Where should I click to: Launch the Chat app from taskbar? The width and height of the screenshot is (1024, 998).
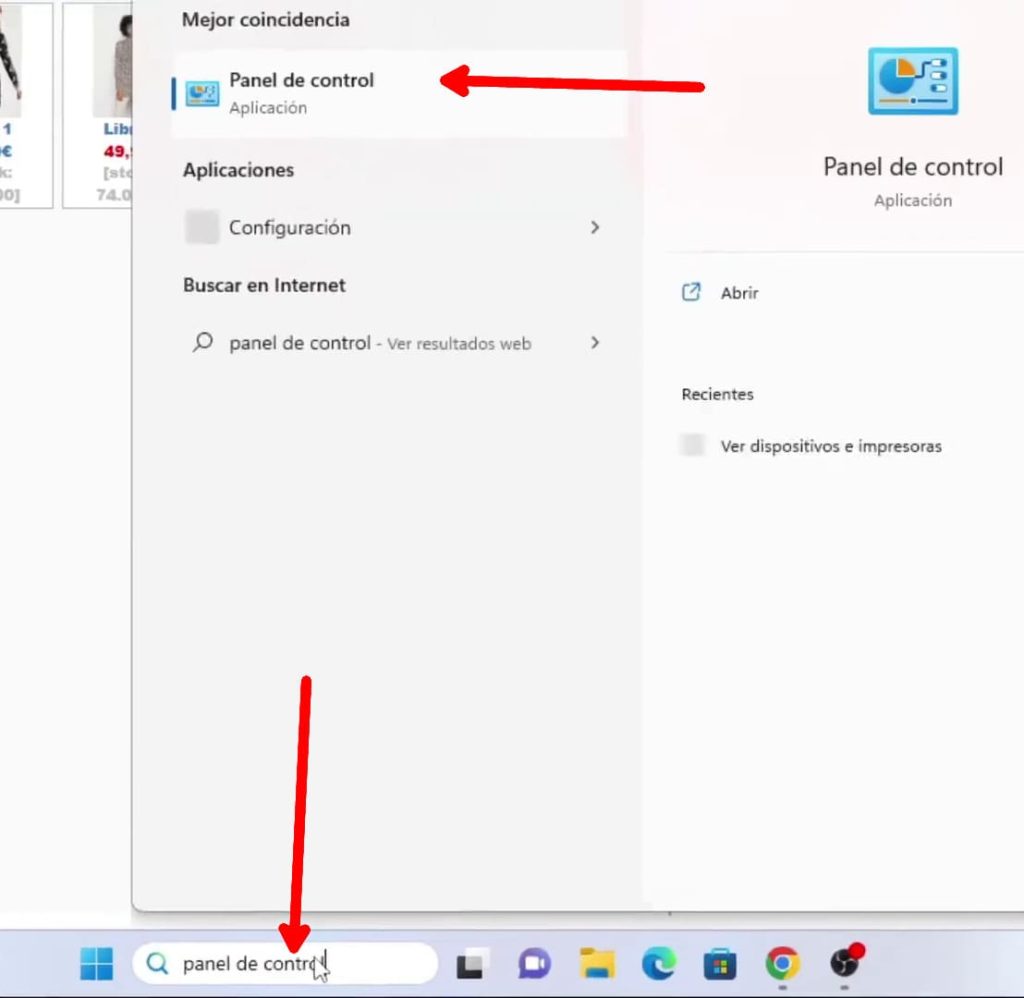(x=534, y=964)
